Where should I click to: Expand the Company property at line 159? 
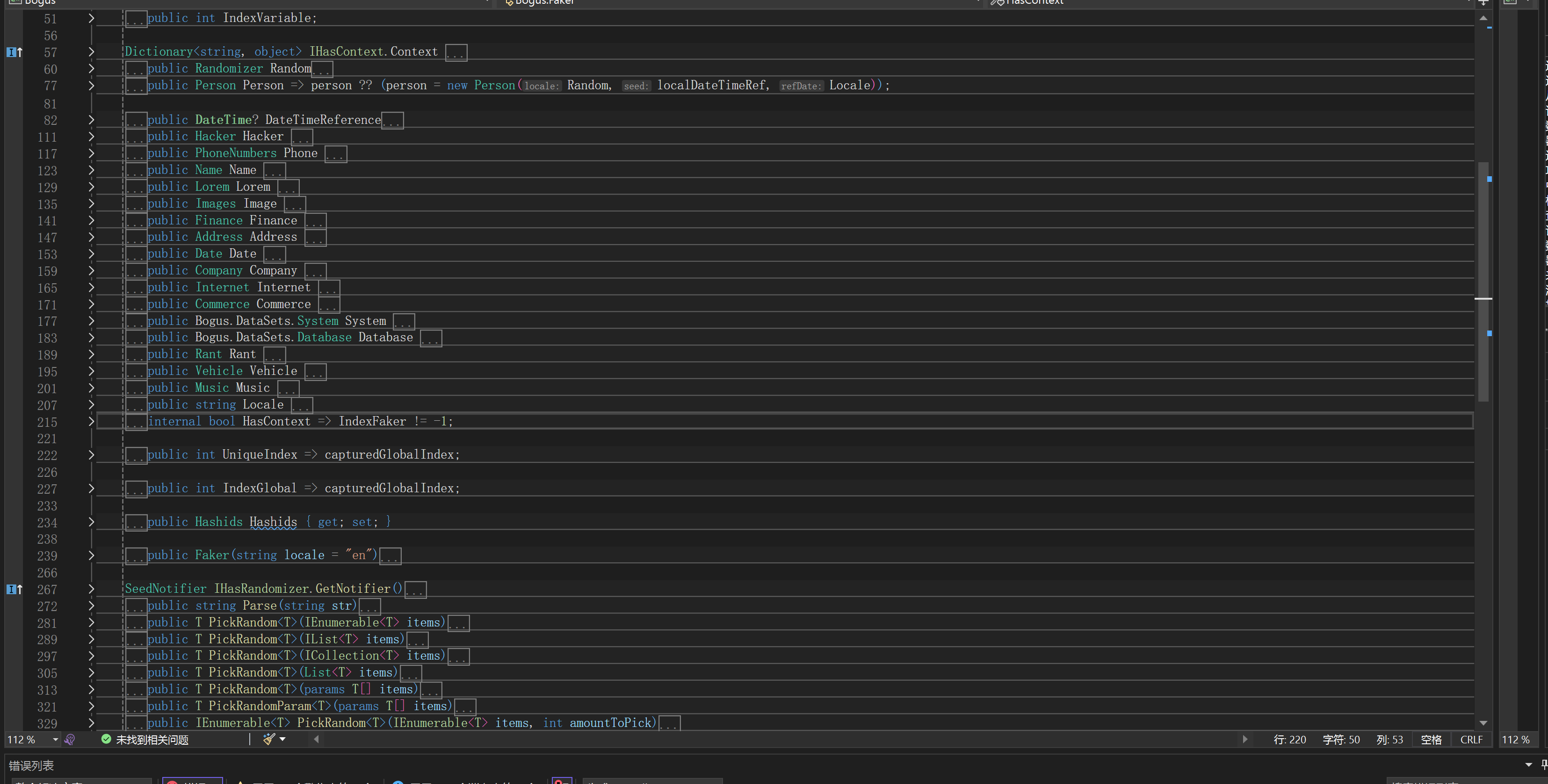[x=91, y=270]
